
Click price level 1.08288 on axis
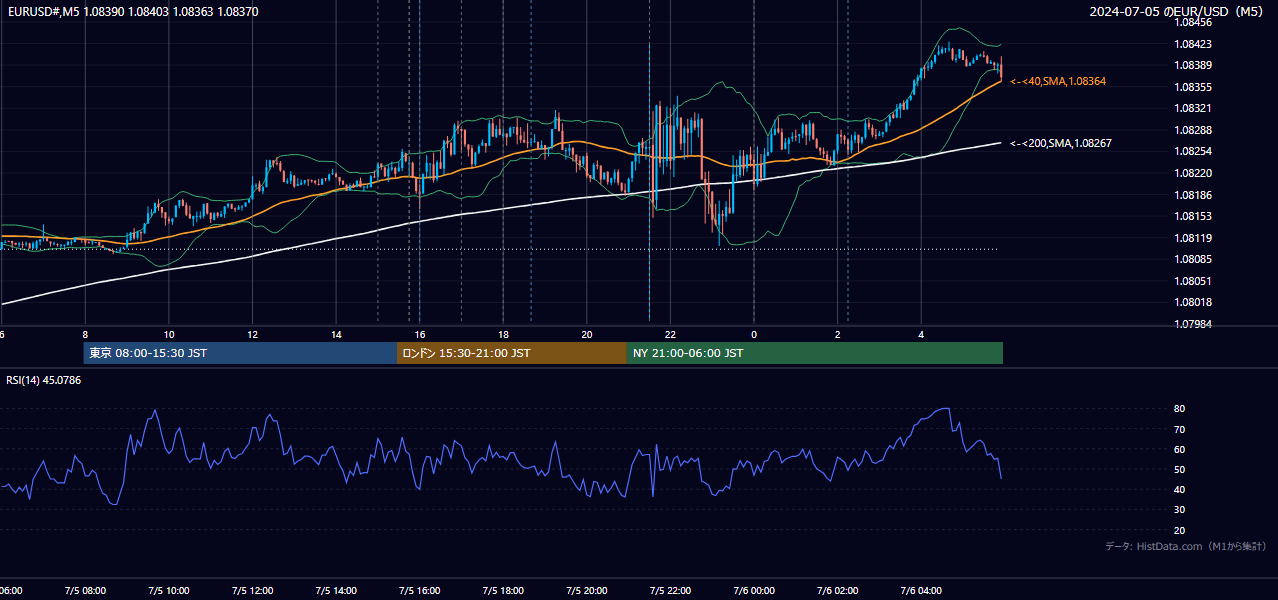[1192, 130]
